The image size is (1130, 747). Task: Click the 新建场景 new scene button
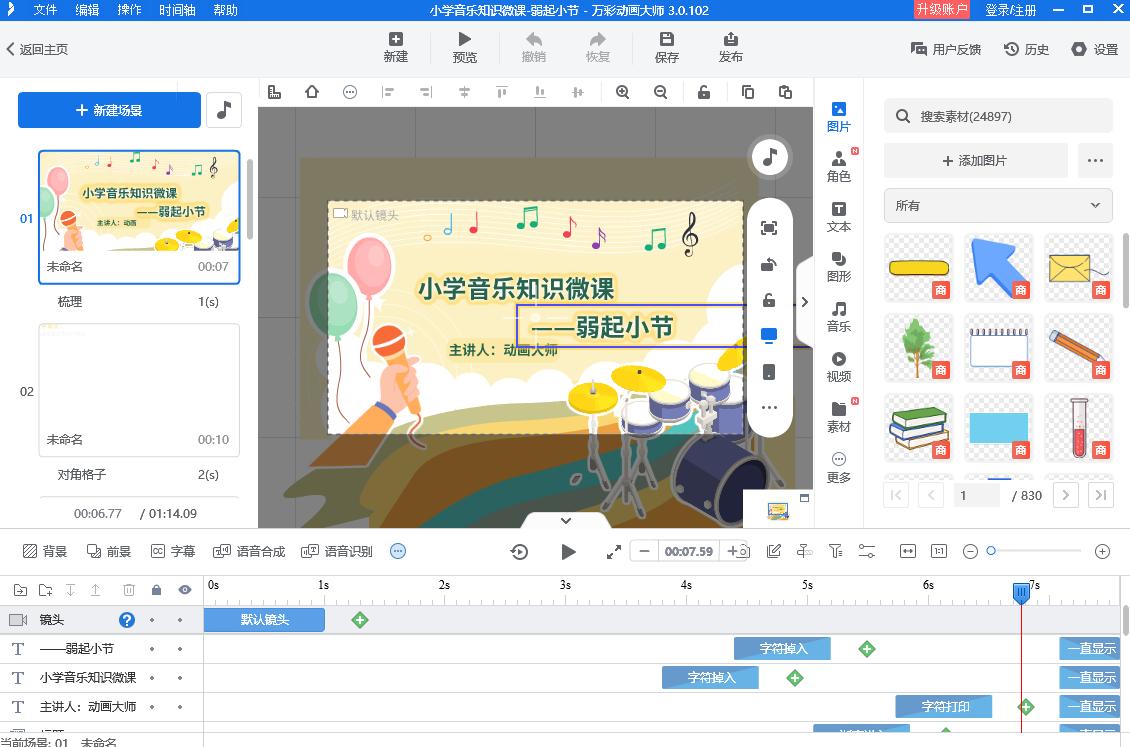[109, 110]
